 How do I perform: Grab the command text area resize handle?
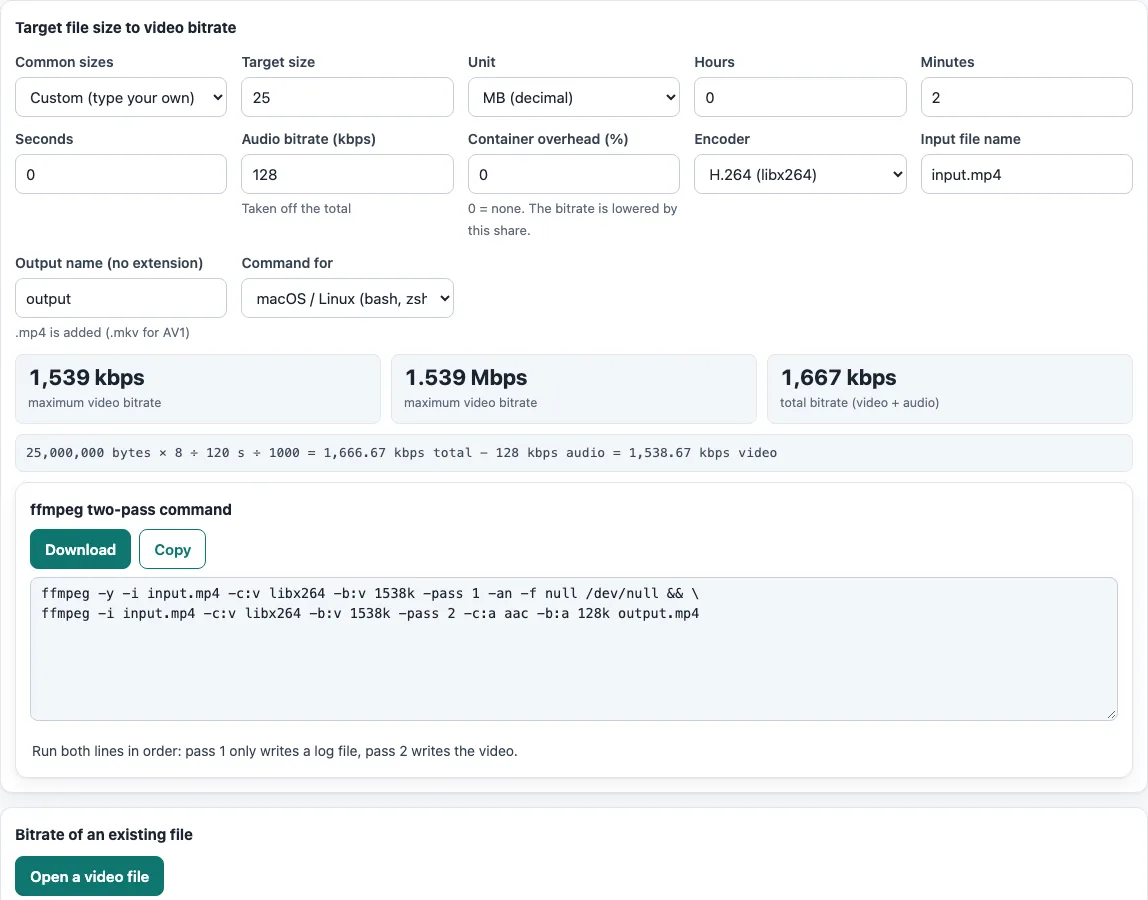click(1111, 715)
